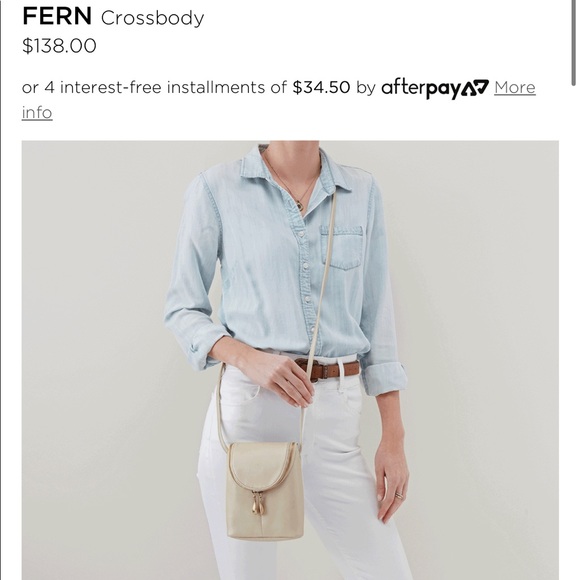Click the $138.00 price text
This screenshot has width=580, height=580.
[59, 46]
